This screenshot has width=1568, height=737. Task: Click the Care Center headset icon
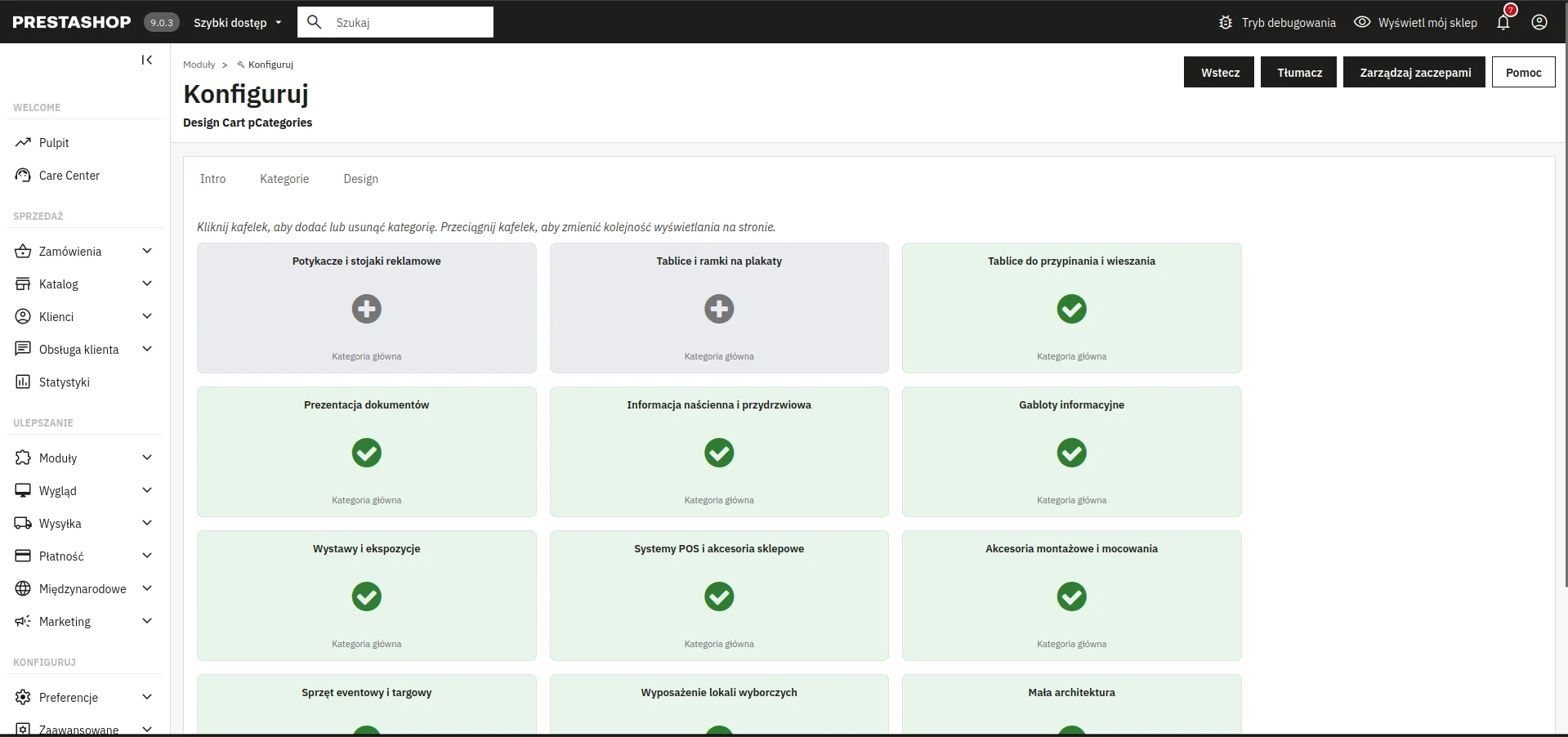coord(23,176)
